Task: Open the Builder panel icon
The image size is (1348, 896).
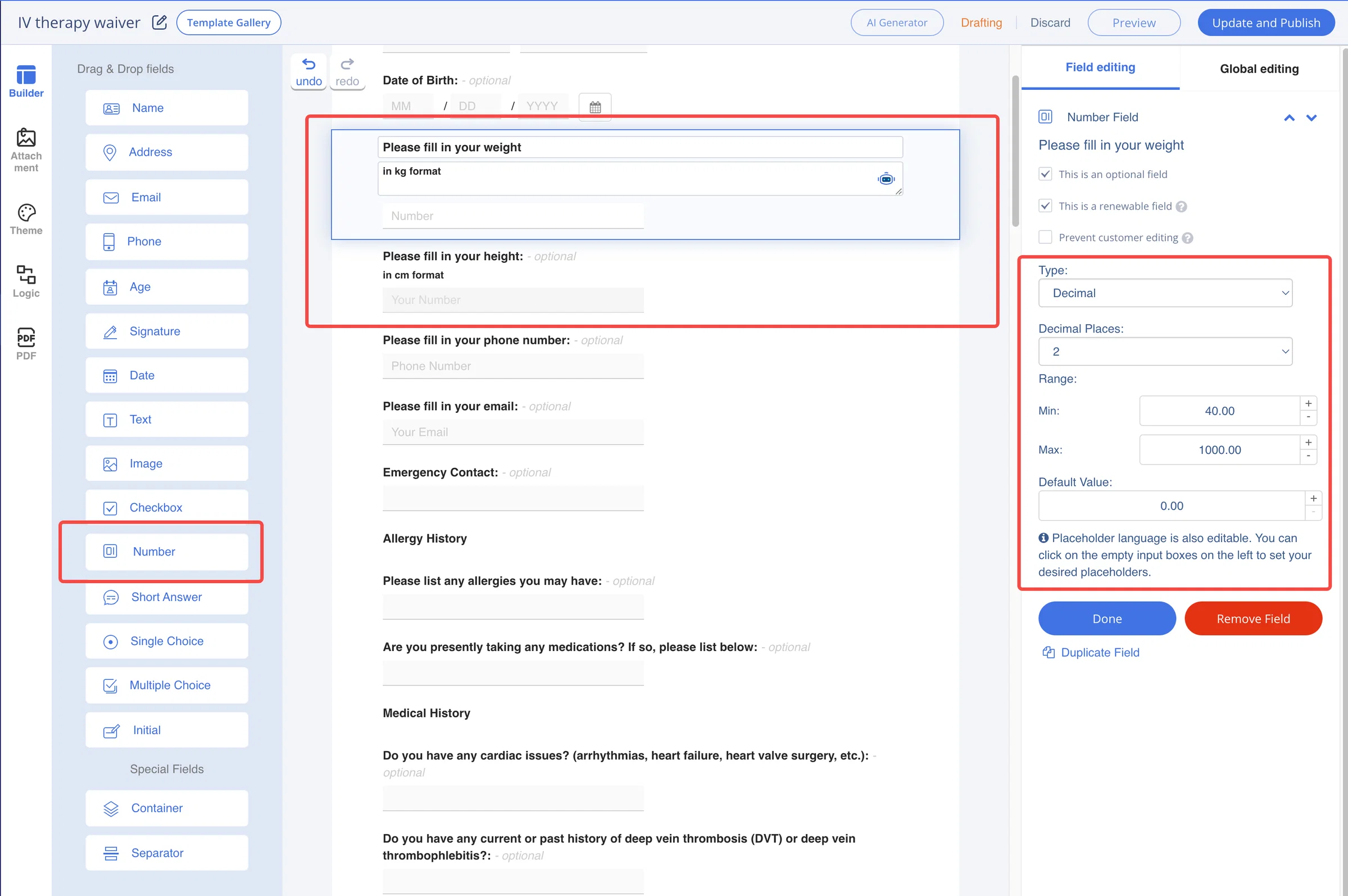Action: point(26,75)
